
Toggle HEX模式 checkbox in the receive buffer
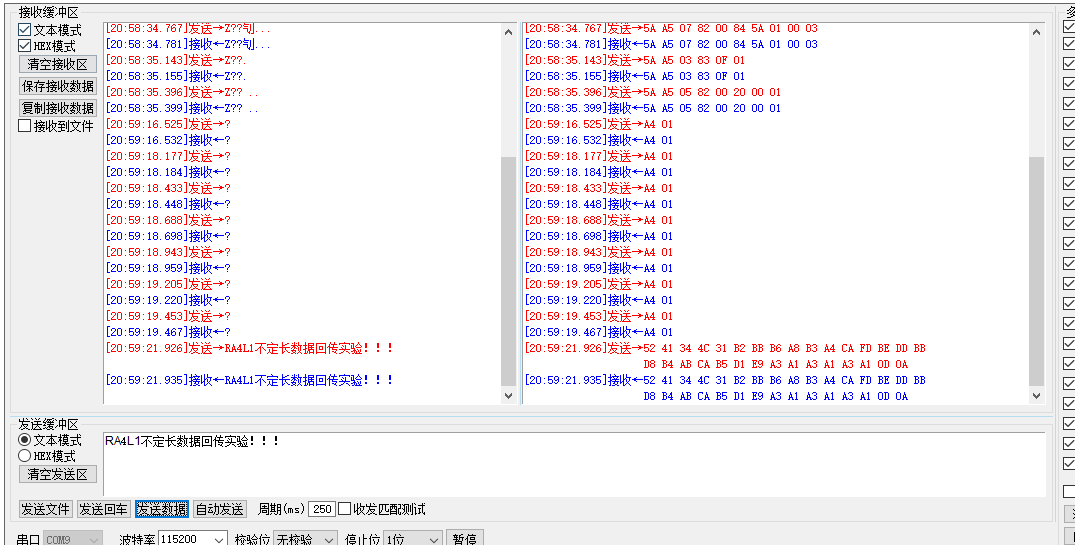[25, 46]
